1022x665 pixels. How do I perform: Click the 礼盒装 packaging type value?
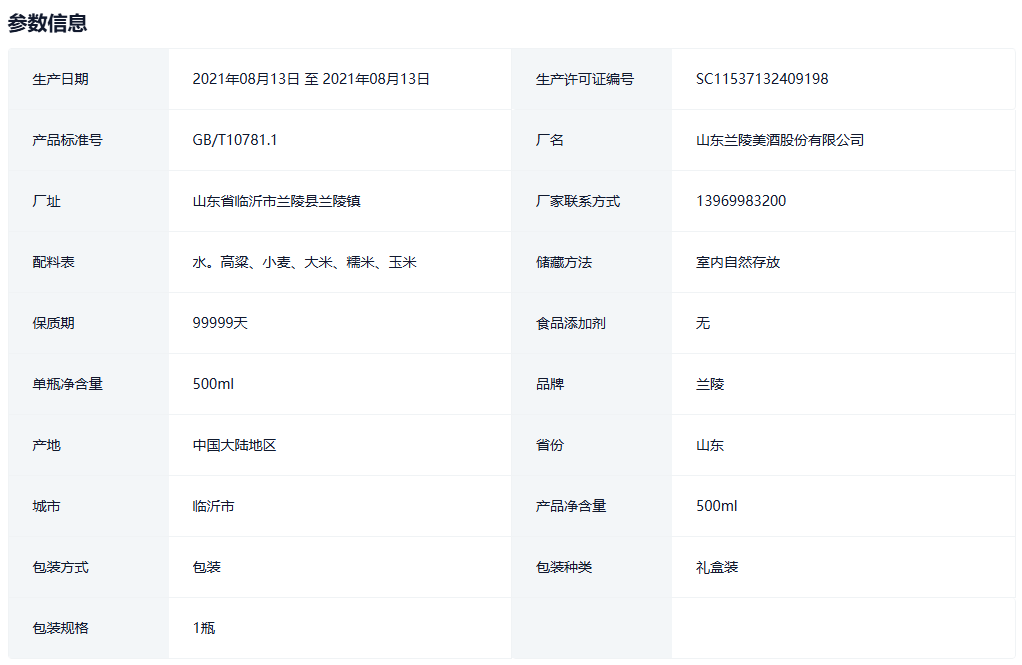717,567
